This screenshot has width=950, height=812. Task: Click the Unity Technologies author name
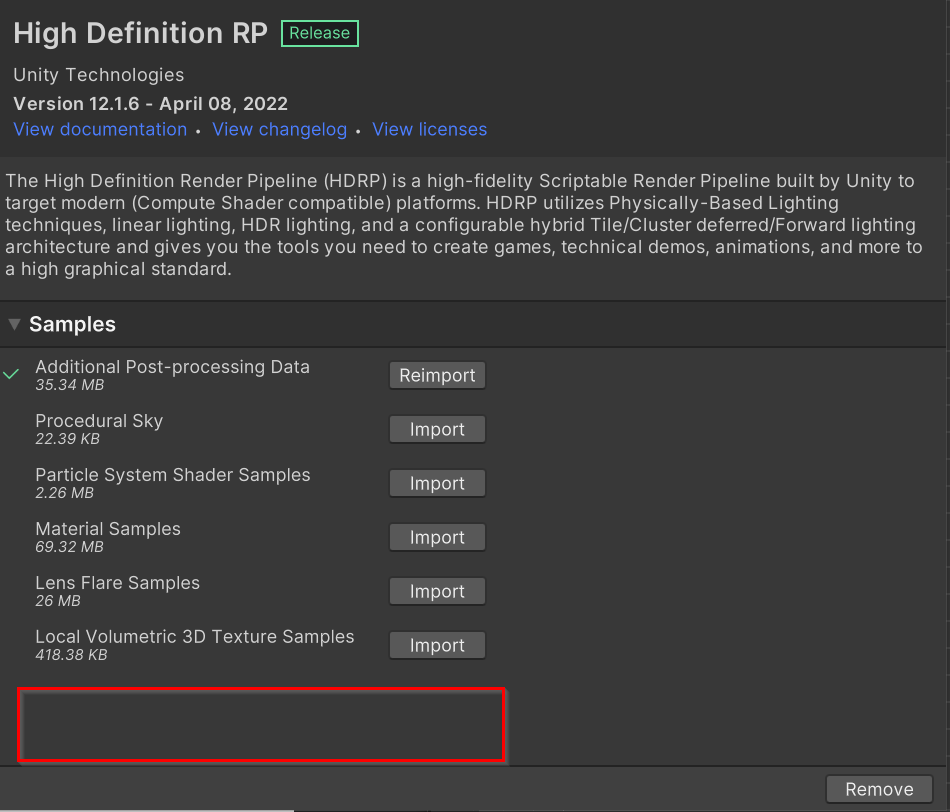tap(98, 75)
